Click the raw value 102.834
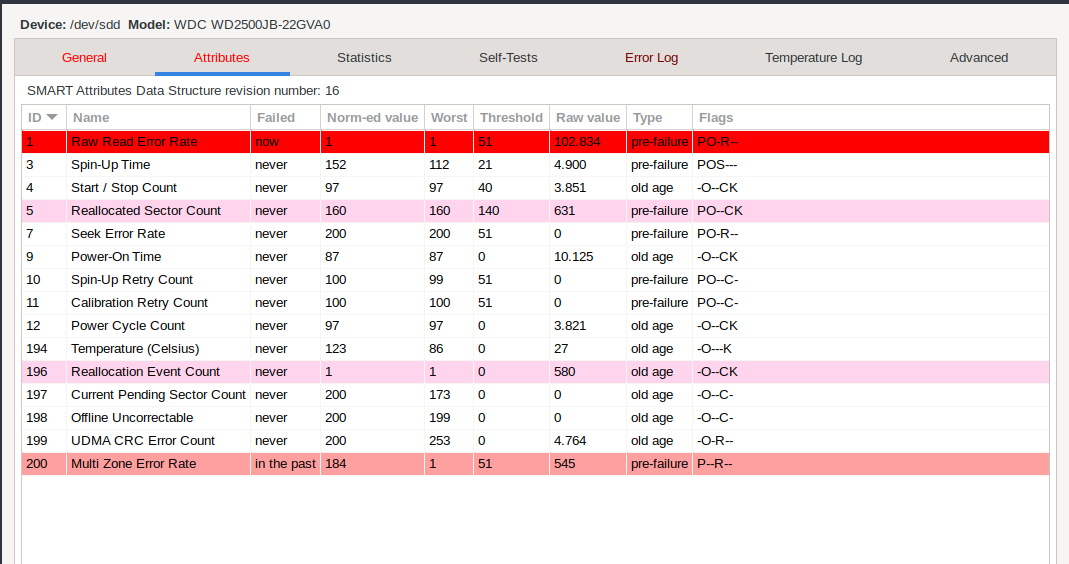Viewport: 1069px width, 564px height. (577, 142)
